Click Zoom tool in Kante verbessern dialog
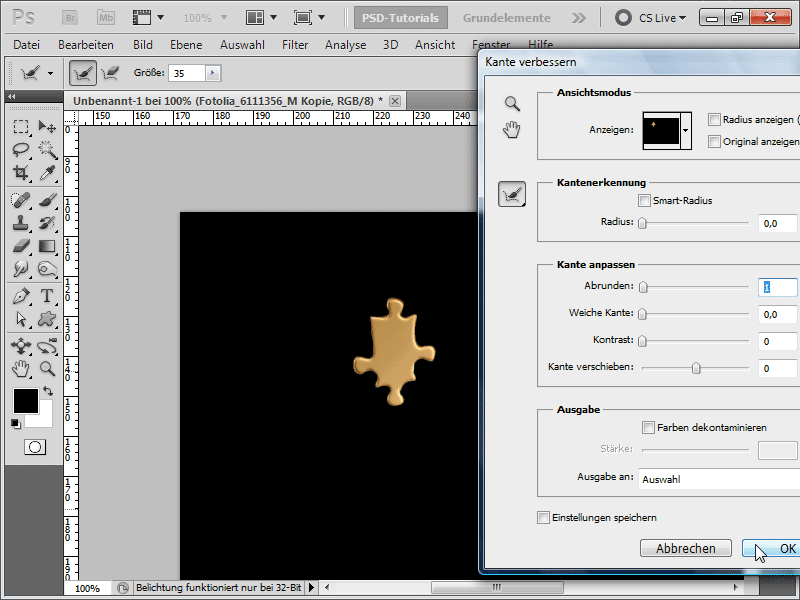Viewport: 800px width, 600px height. 512,104
